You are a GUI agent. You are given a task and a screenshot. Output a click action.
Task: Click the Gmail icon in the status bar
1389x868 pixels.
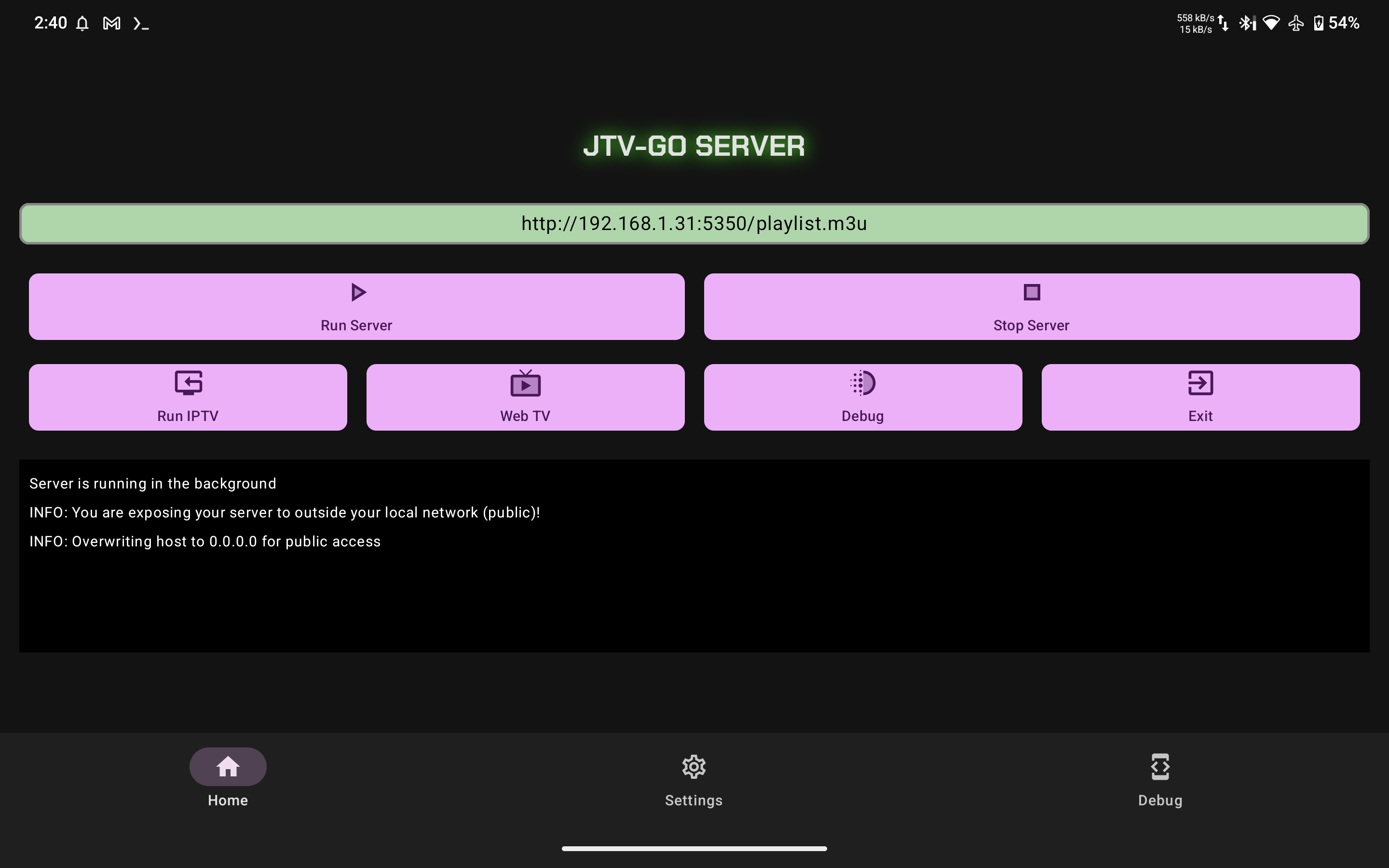click(x=111, y=23)
